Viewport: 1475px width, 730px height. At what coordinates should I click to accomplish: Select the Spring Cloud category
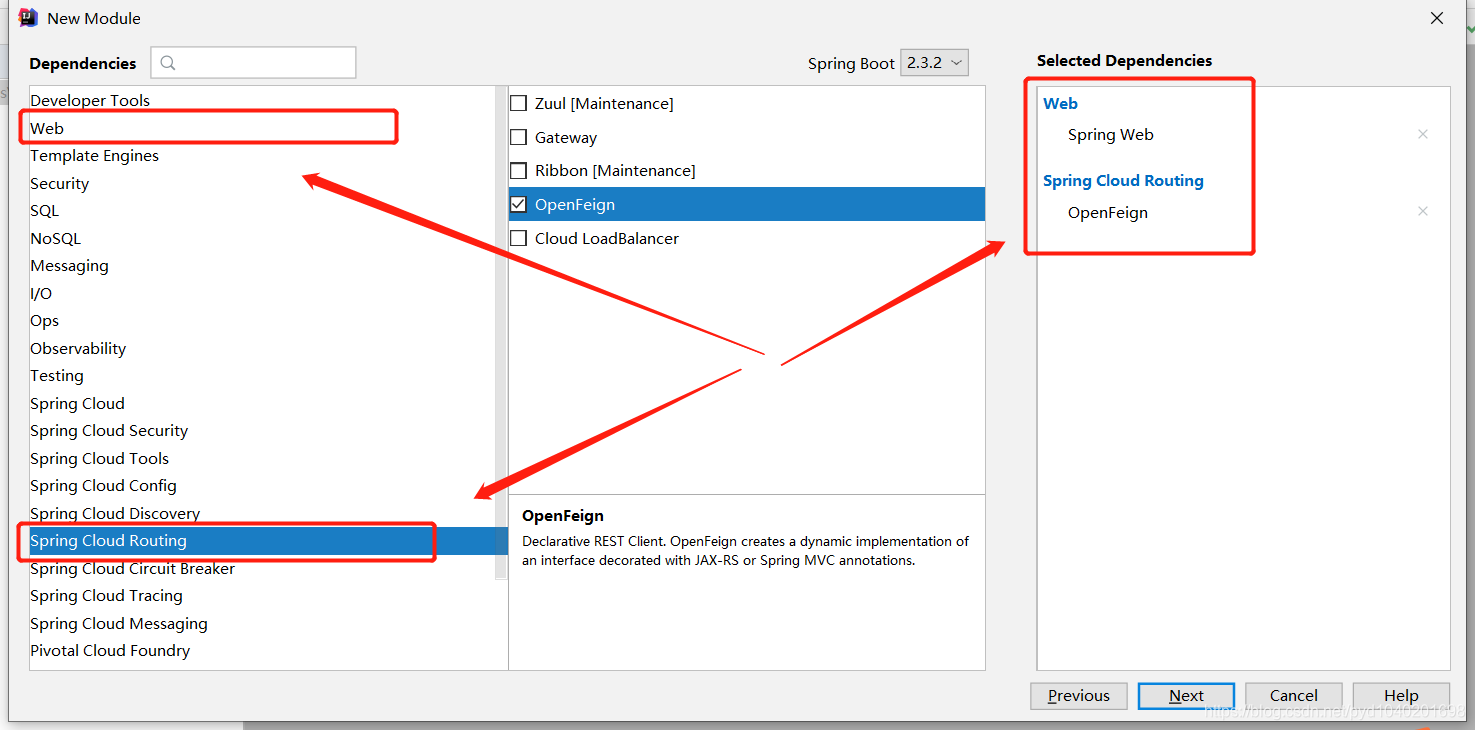tap(77, 403)
